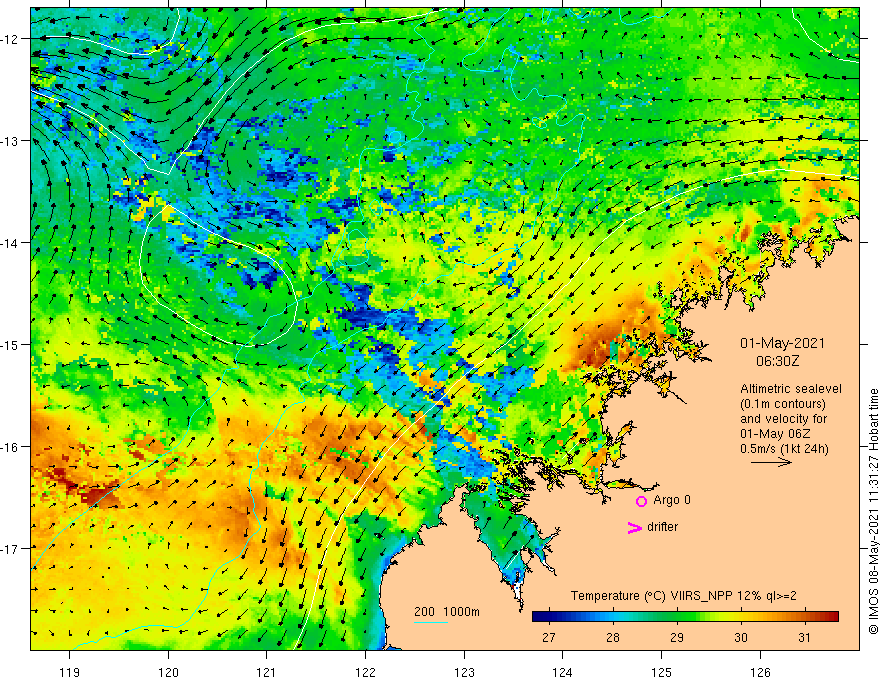
Task: Click the 28 value on temperature scale
Action: pyautogui.click(x=612, y=637)
